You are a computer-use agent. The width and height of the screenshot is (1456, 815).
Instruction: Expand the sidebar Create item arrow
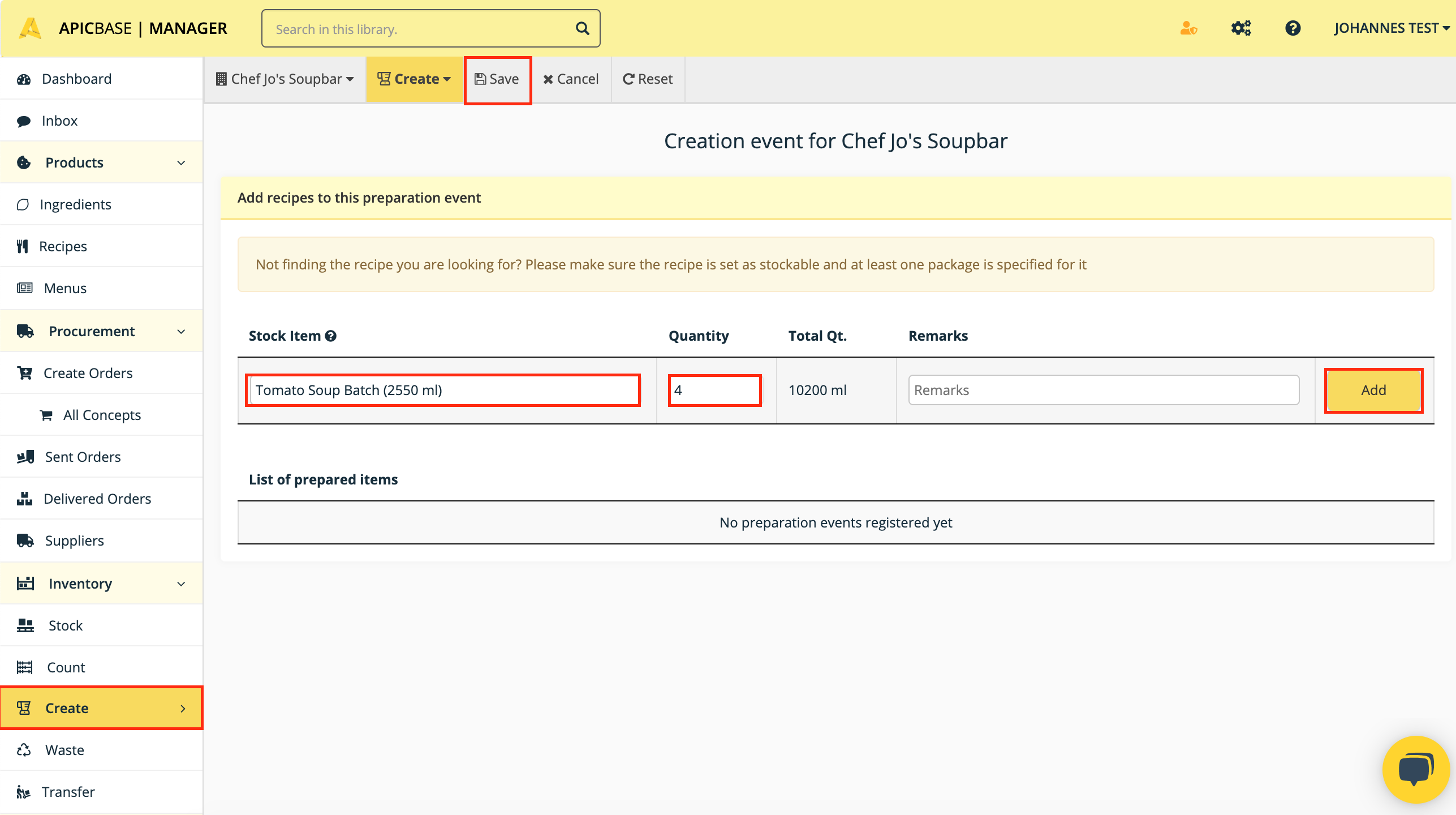(183, 709)
